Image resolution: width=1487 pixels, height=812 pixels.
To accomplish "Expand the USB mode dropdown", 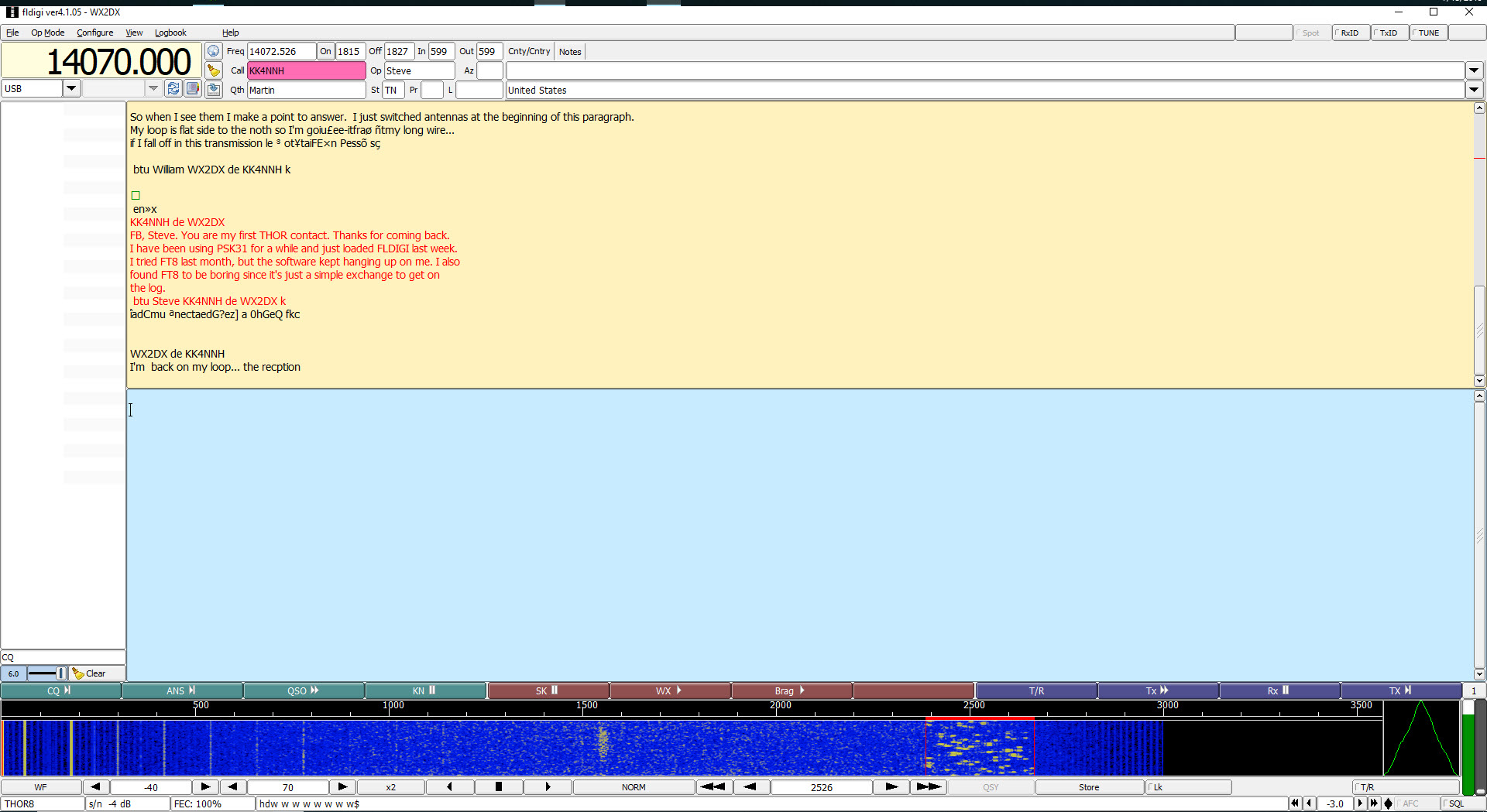I will tap(71, 88).
